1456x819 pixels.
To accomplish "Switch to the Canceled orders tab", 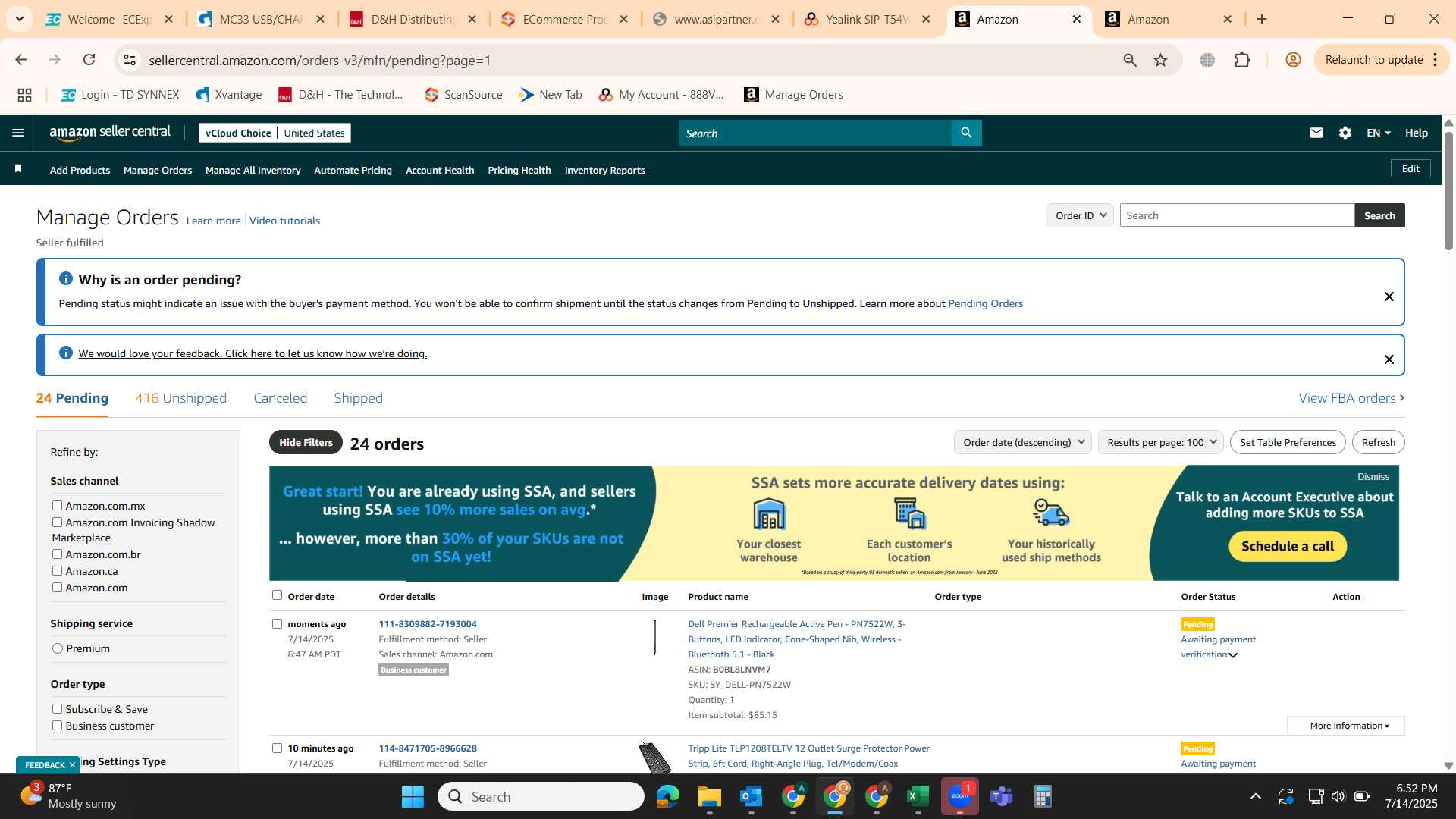I will click(280, 398).
